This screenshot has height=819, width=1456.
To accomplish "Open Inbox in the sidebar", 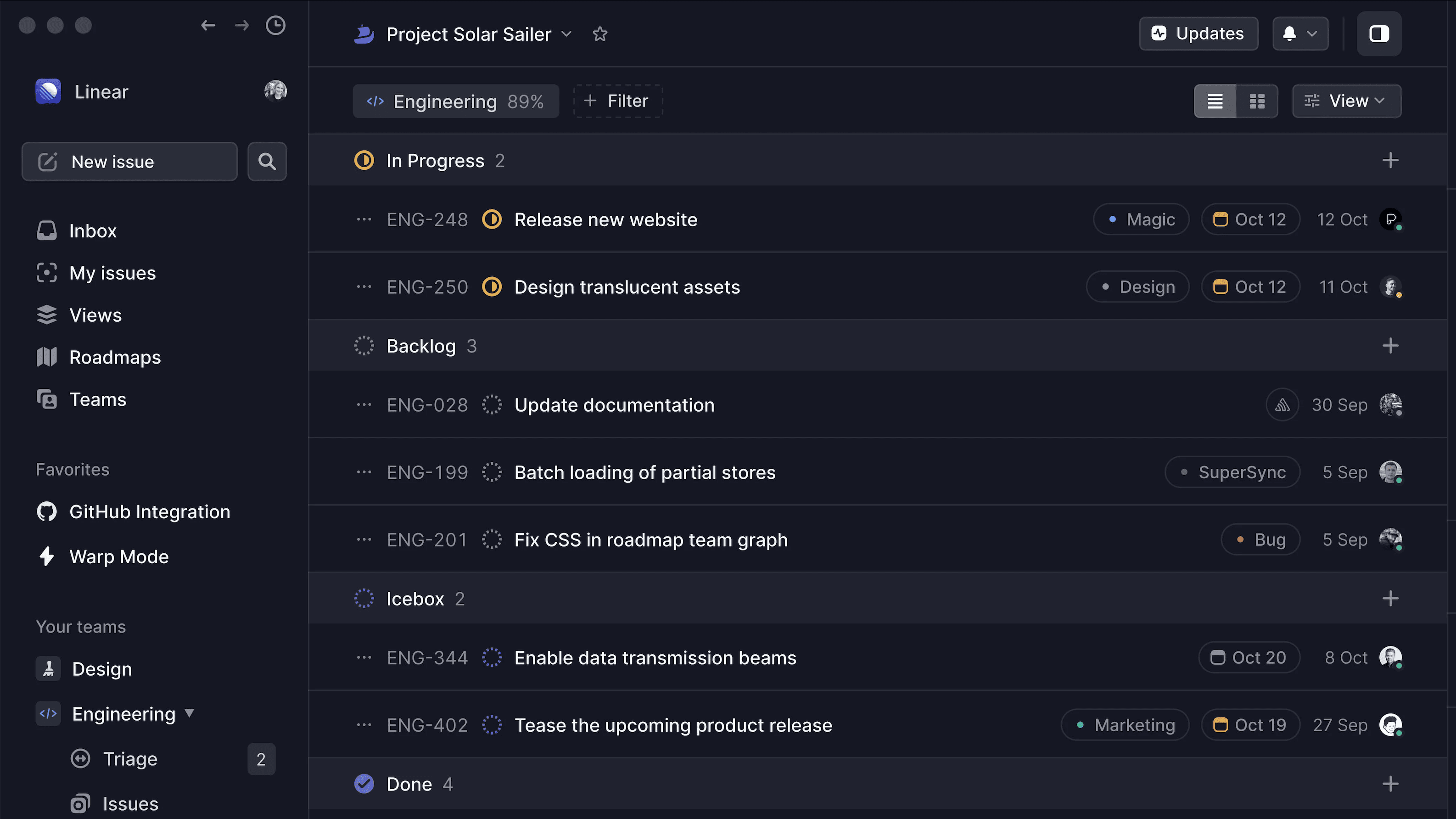I will click(76, 230).
